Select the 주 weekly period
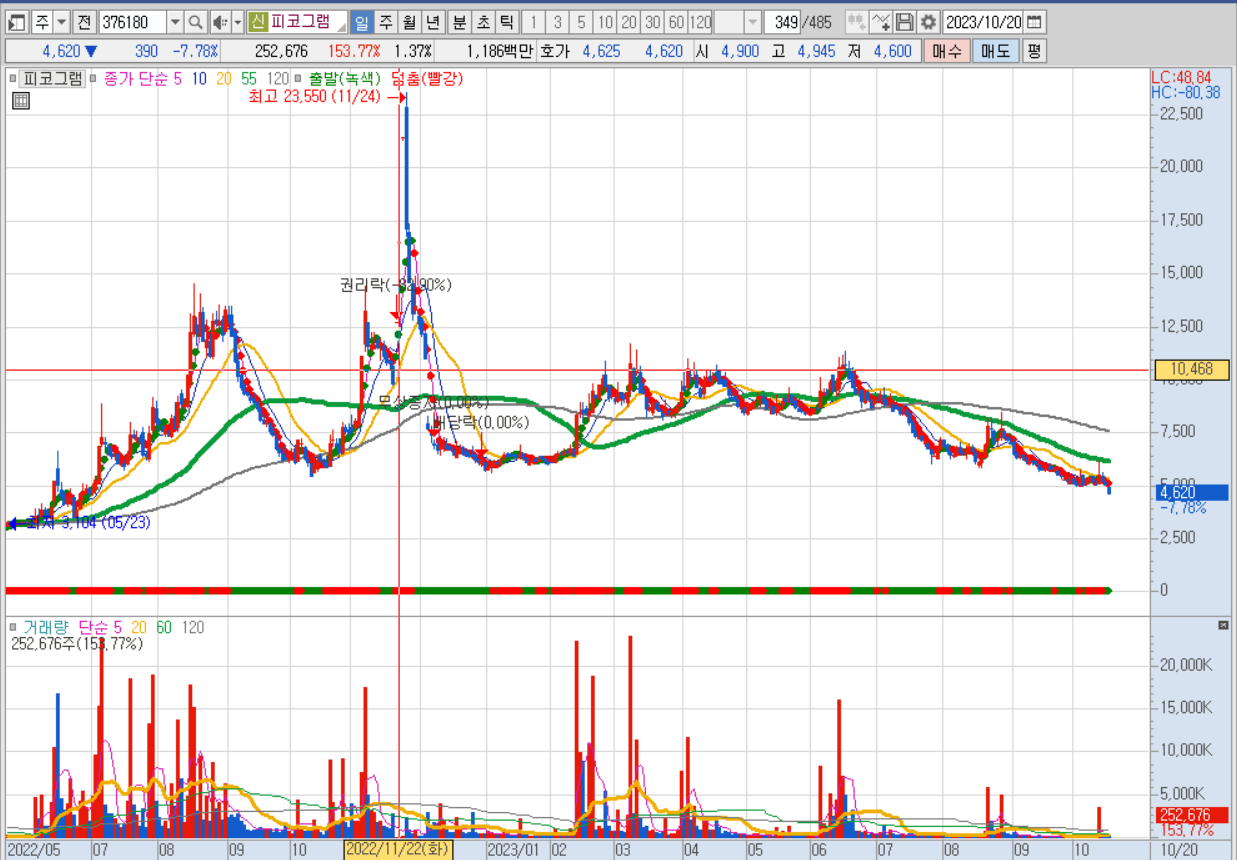 click(x=385, y=22)
